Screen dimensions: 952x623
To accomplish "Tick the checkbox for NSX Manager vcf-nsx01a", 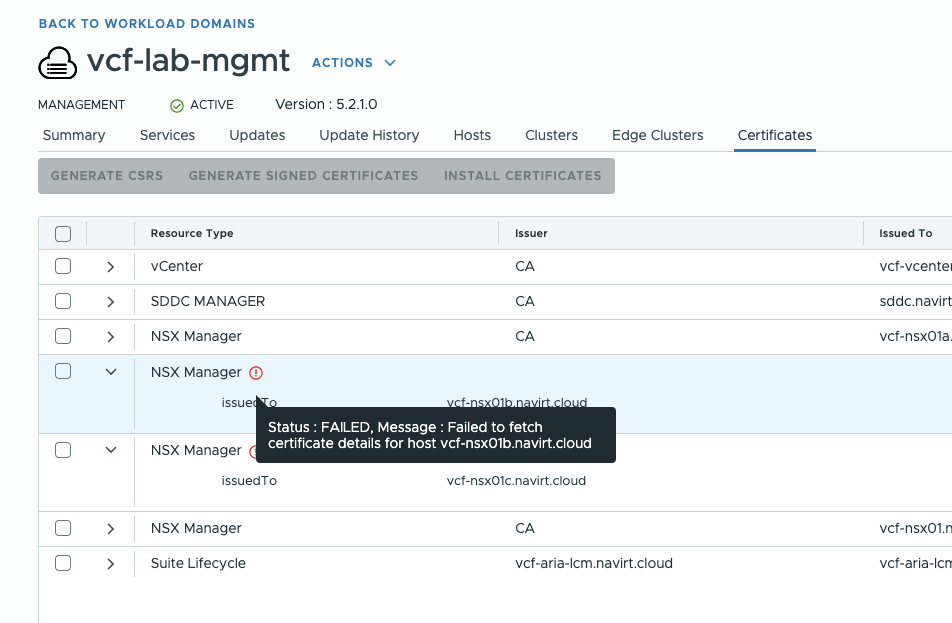I will [63, 336].
